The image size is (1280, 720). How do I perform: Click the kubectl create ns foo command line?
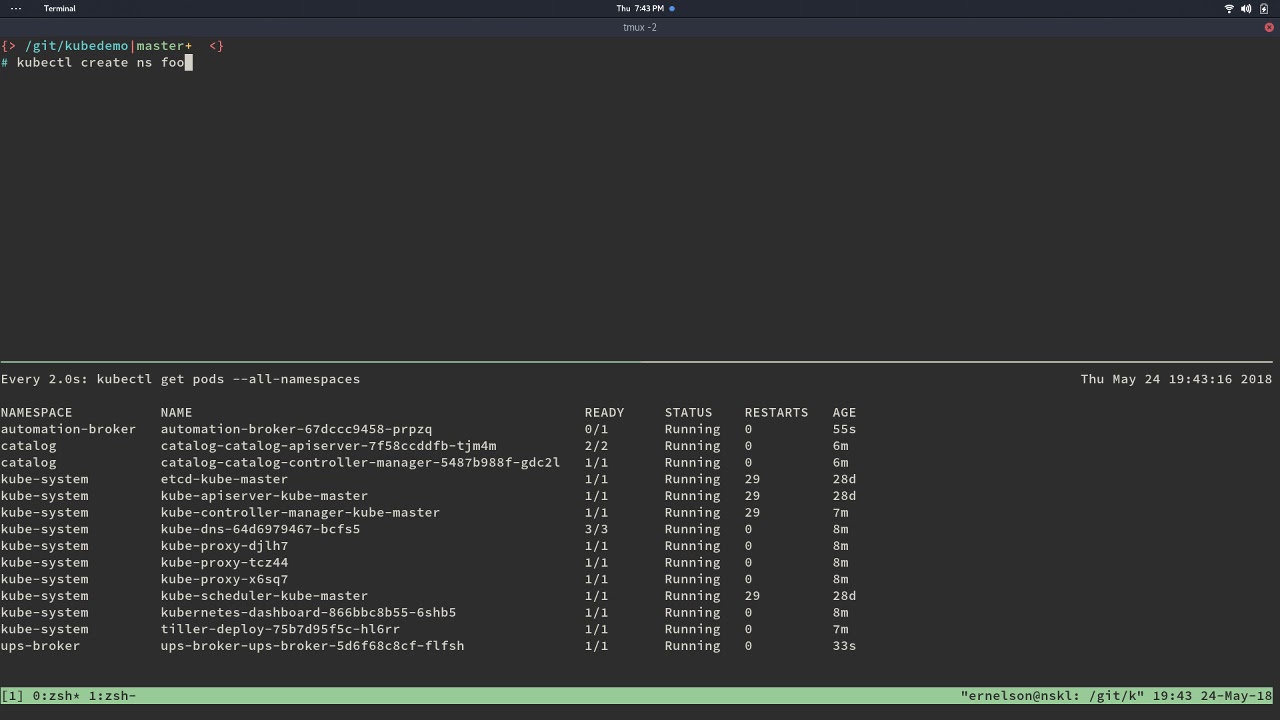(100, 62)
